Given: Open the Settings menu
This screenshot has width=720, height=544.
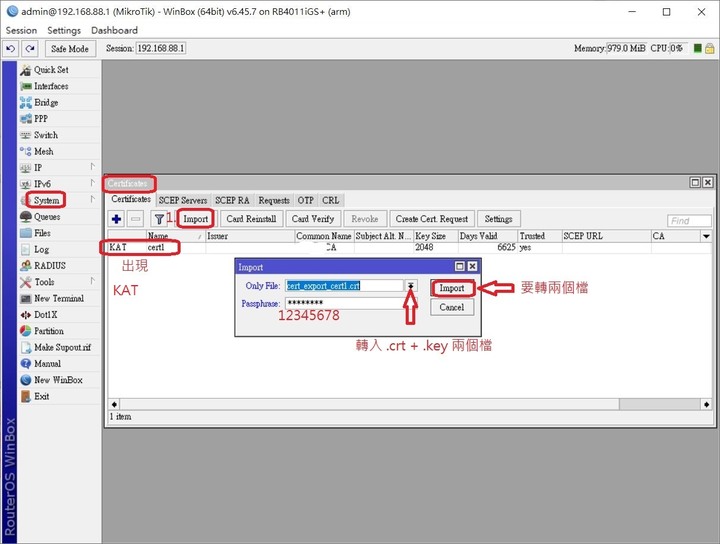Looking at the screenshot, I should pyautogui.click(x=64, y=30).
